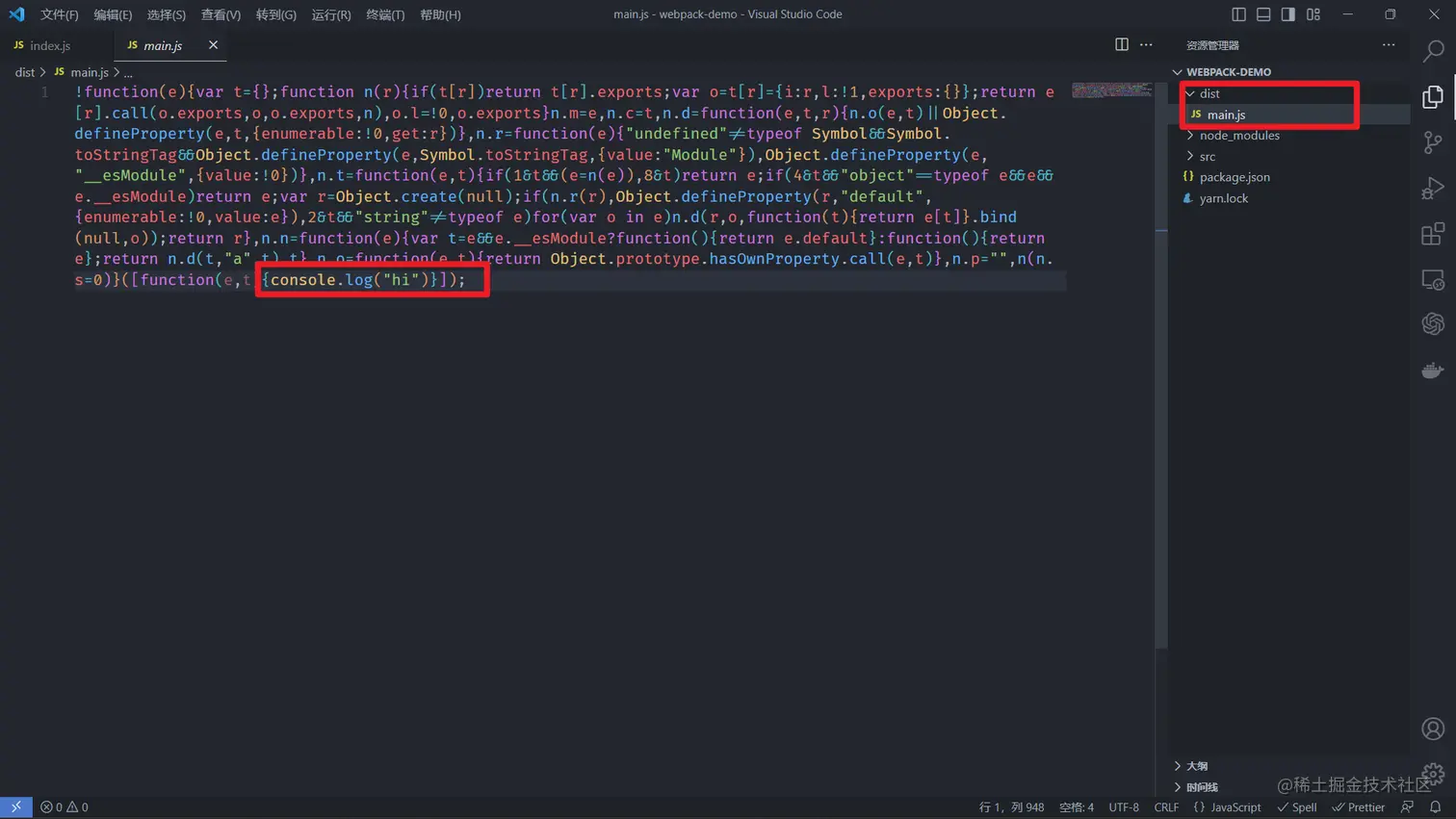This screenshot has height=819, width=1456.
Task: Open editor more actions ellipsis
Action: 1146,44
